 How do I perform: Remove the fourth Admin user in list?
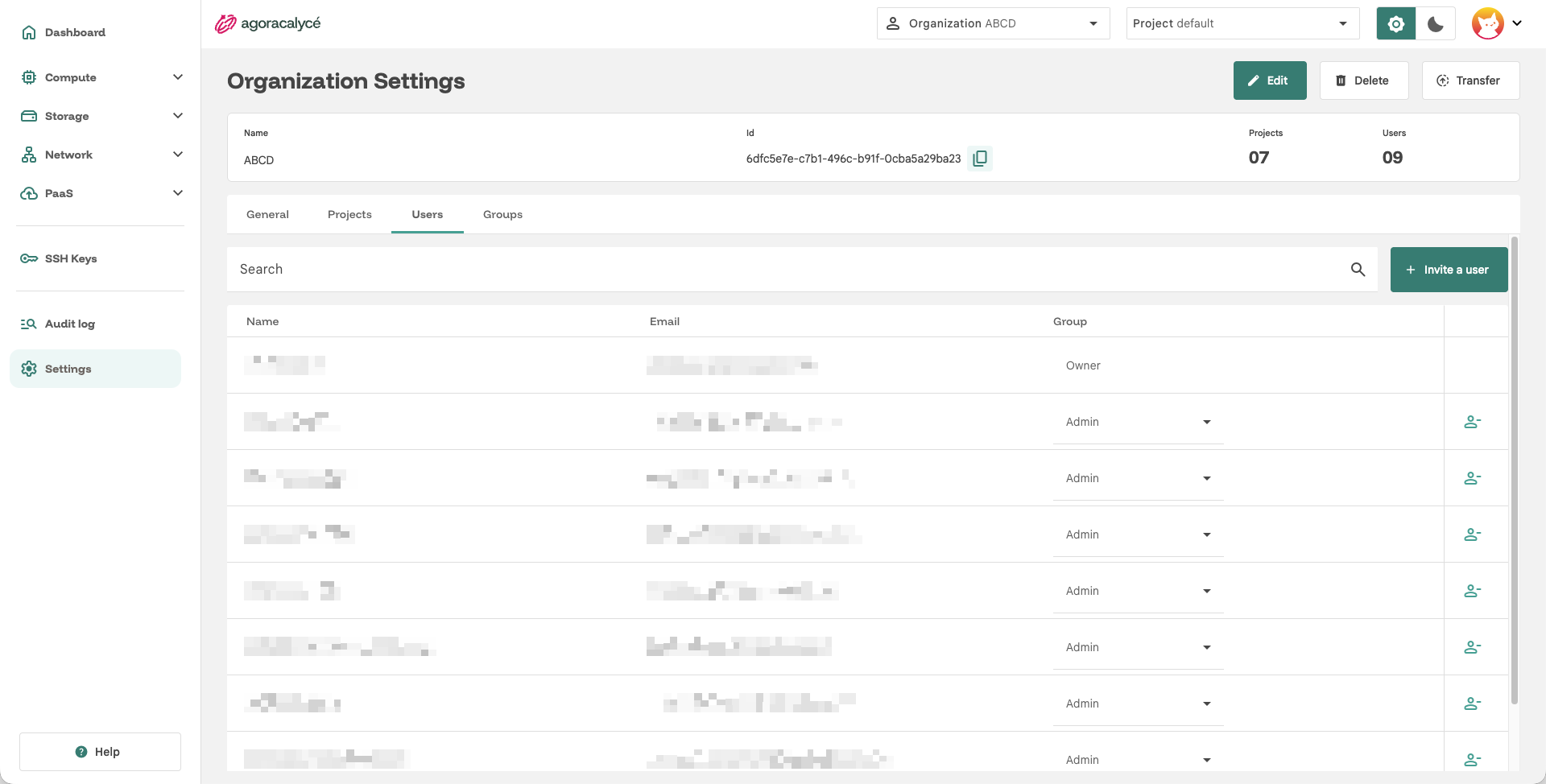pos(1472,591)
